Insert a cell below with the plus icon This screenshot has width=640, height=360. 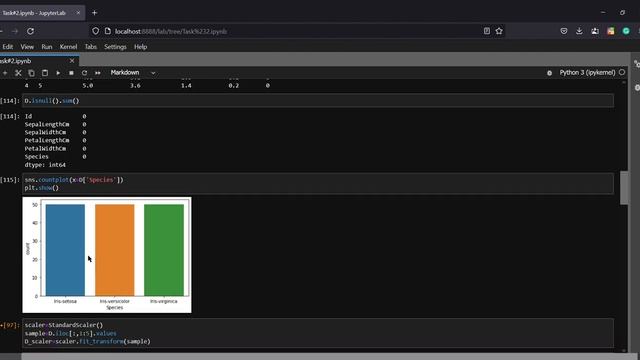tap(5, 73)
